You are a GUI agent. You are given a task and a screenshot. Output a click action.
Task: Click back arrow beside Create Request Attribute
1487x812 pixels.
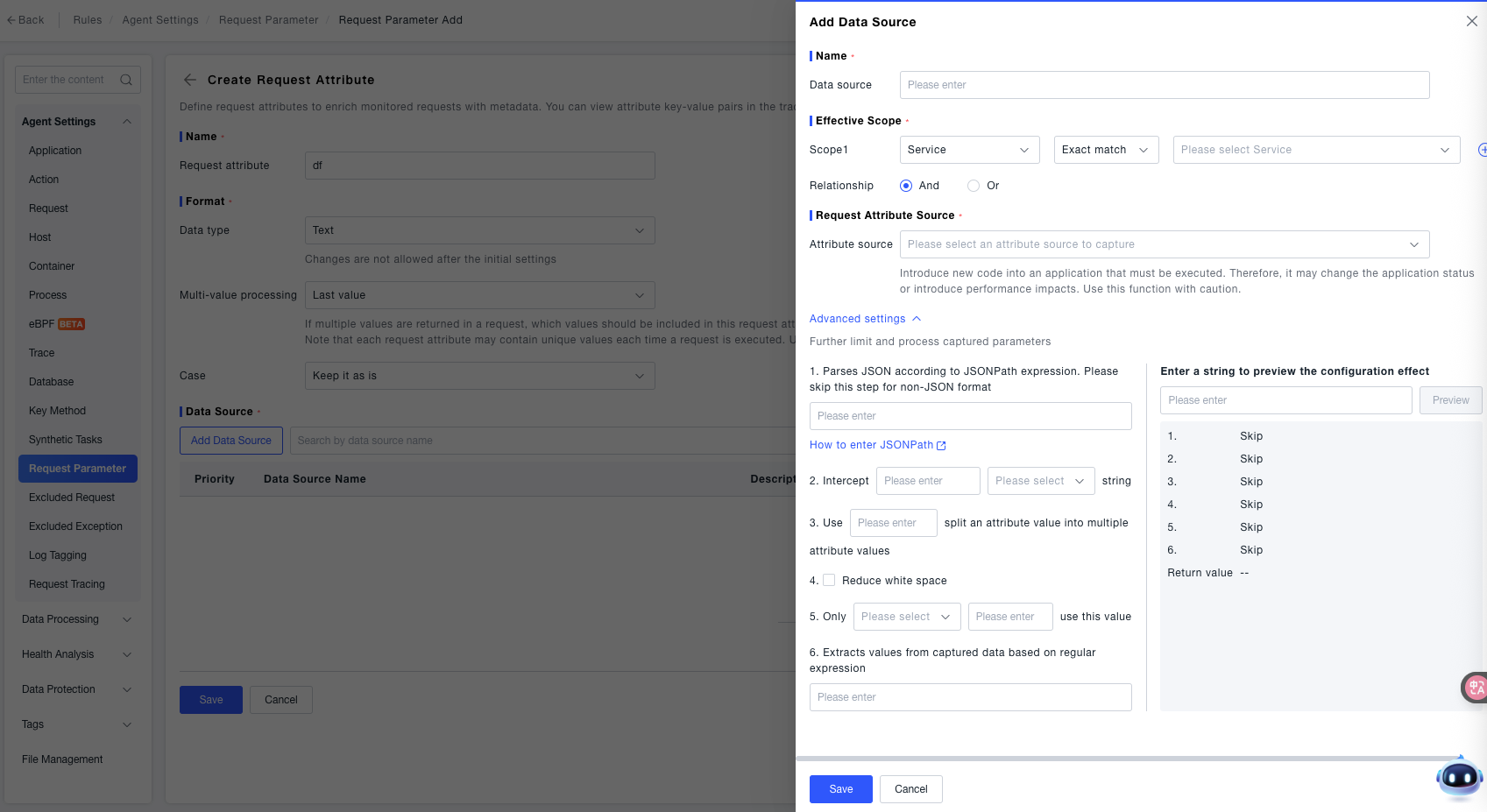190,80
